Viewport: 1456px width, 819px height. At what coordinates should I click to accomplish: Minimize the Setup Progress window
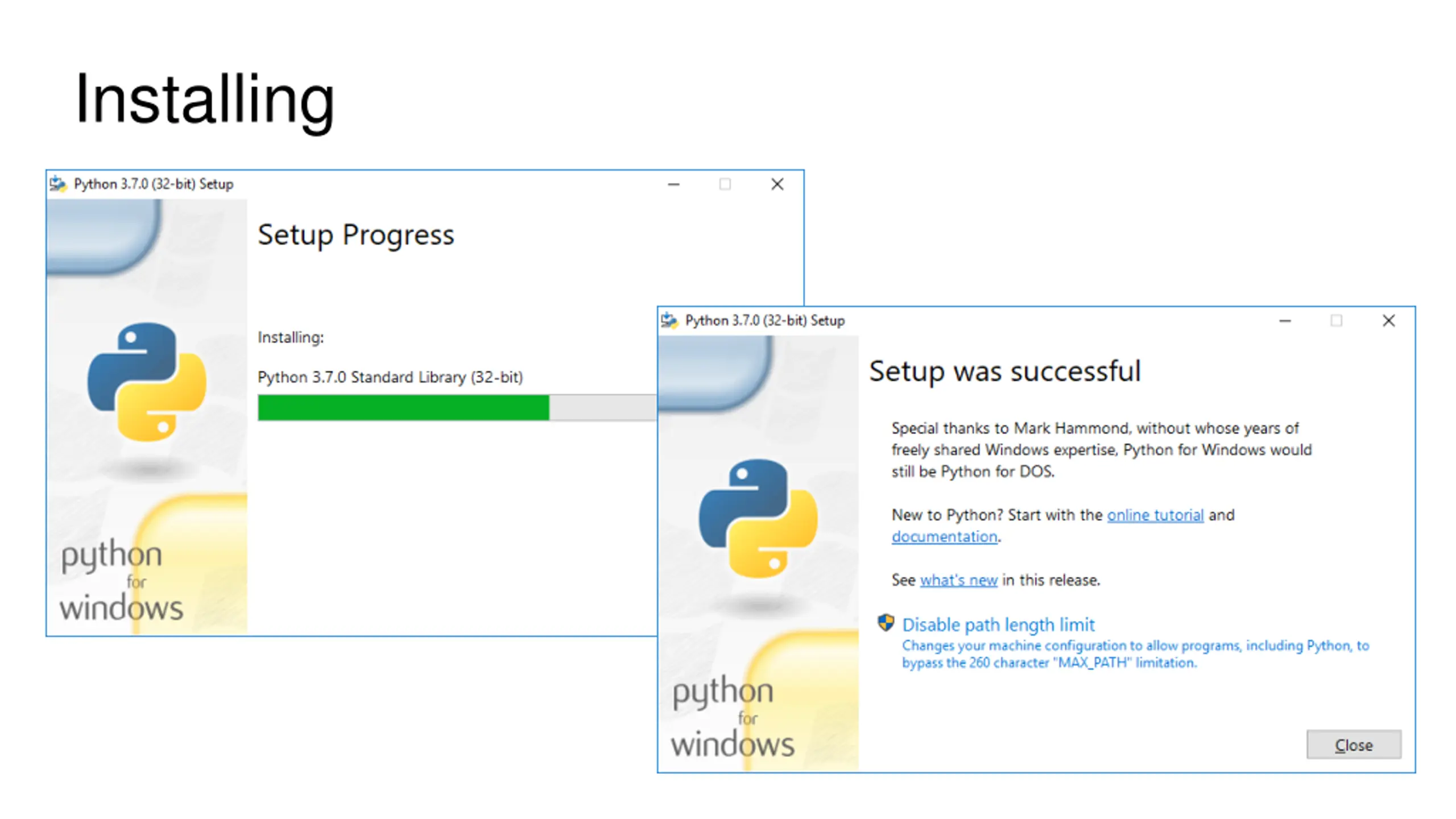coord(674,184)
